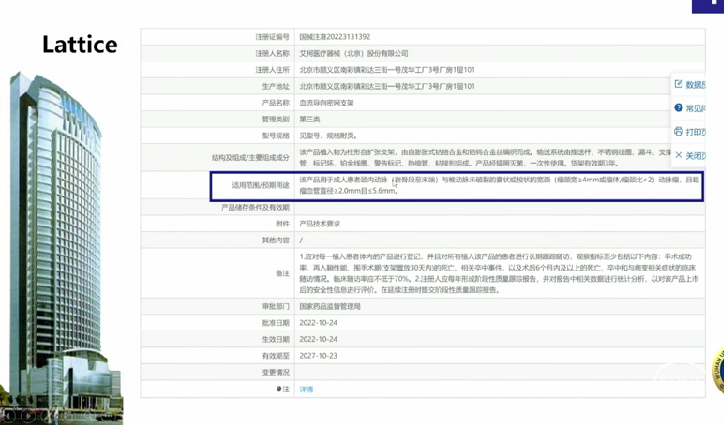Click the Lattice title text

coord(79,45)
